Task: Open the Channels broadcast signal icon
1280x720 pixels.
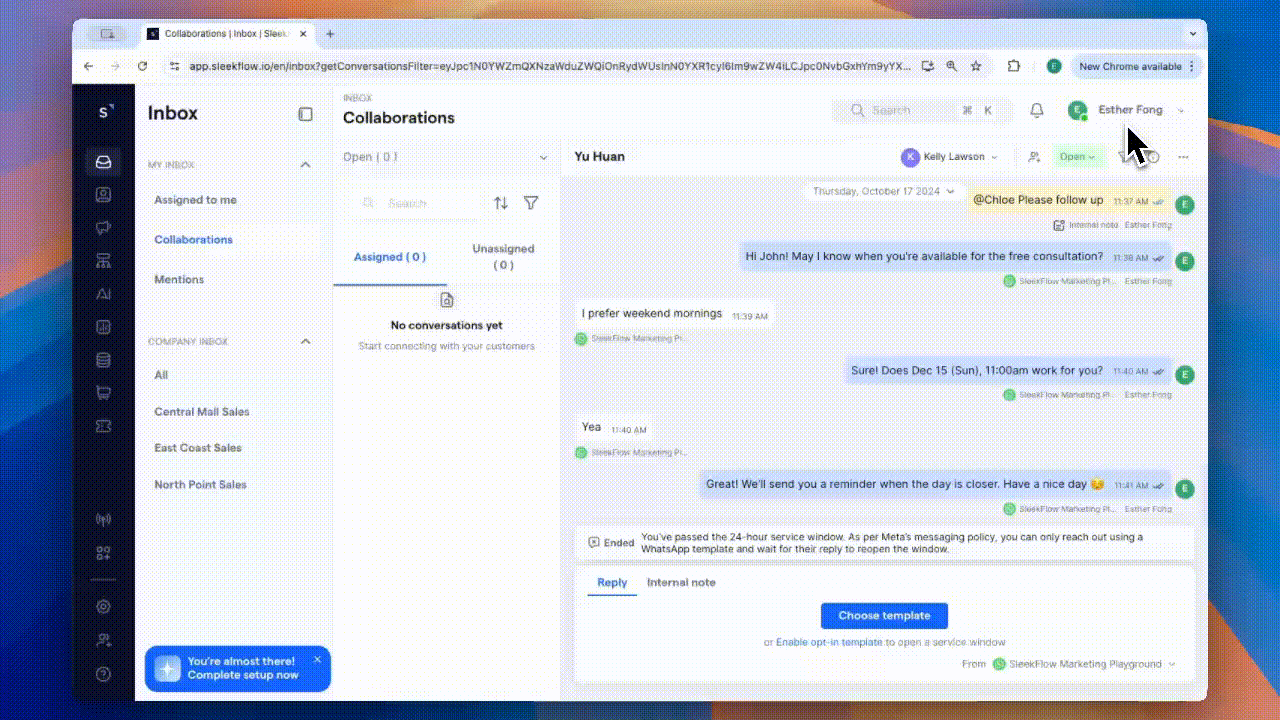Action: tap(103, 520)
